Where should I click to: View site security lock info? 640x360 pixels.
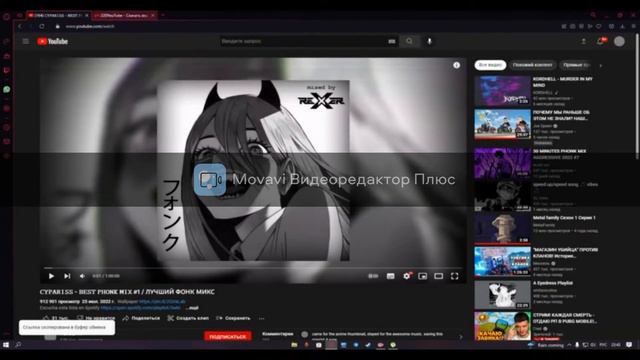coord(58,26)
